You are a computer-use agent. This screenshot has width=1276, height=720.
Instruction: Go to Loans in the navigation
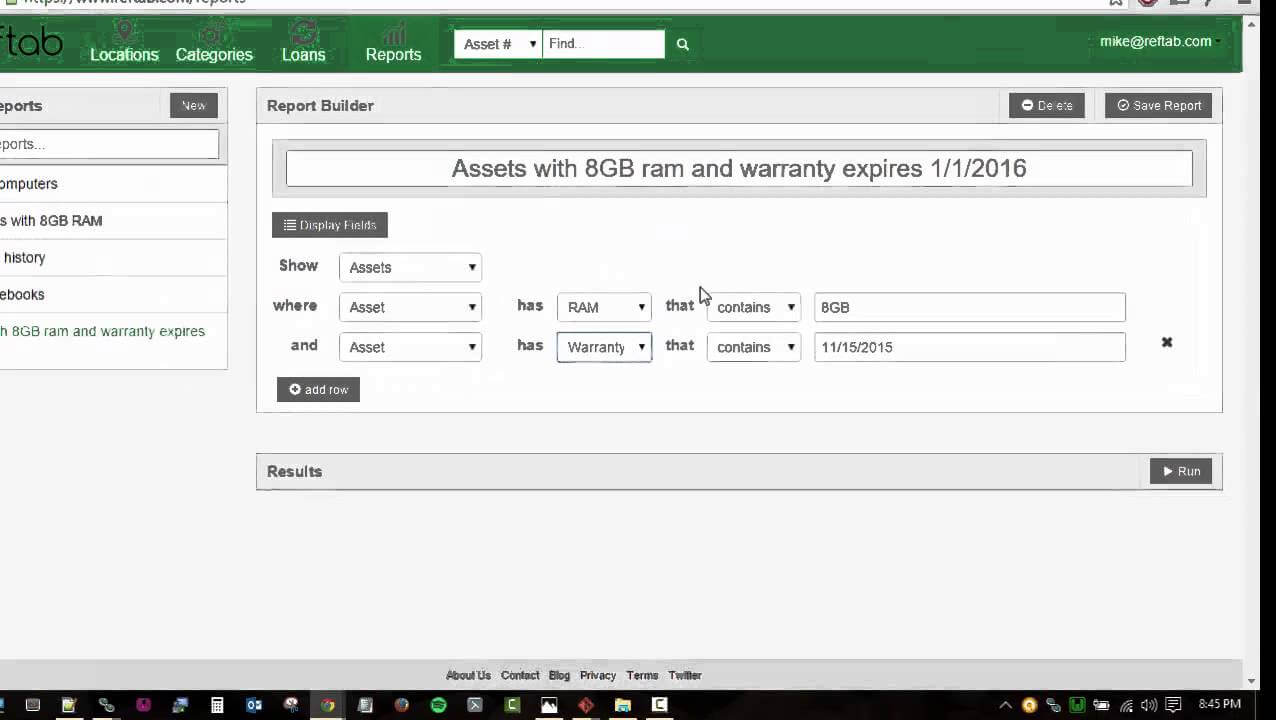click(x=303, y=44)
